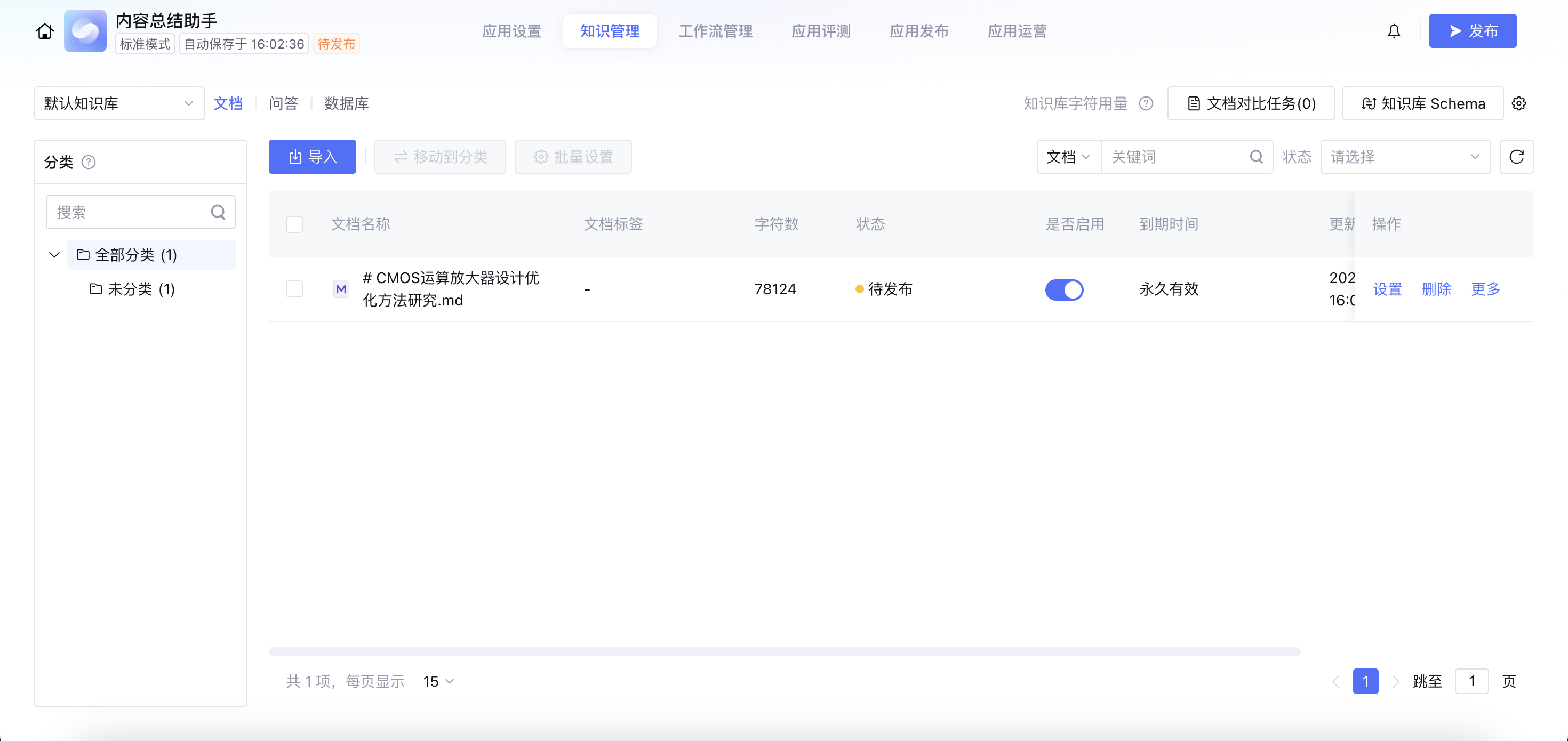Switch to the 问答 tab
The image size is (1568, 741).
(284, 103)
